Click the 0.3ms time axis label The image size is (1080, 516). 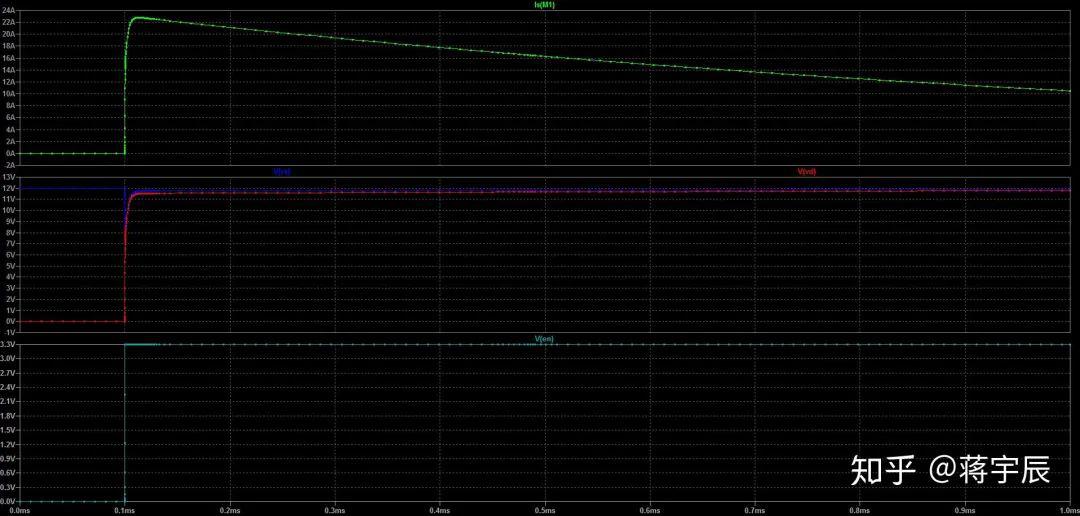click(335, 511)
